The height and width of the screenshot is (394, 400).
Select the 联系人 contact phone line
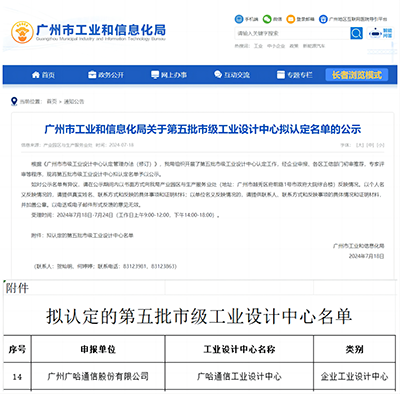(105, 266)
